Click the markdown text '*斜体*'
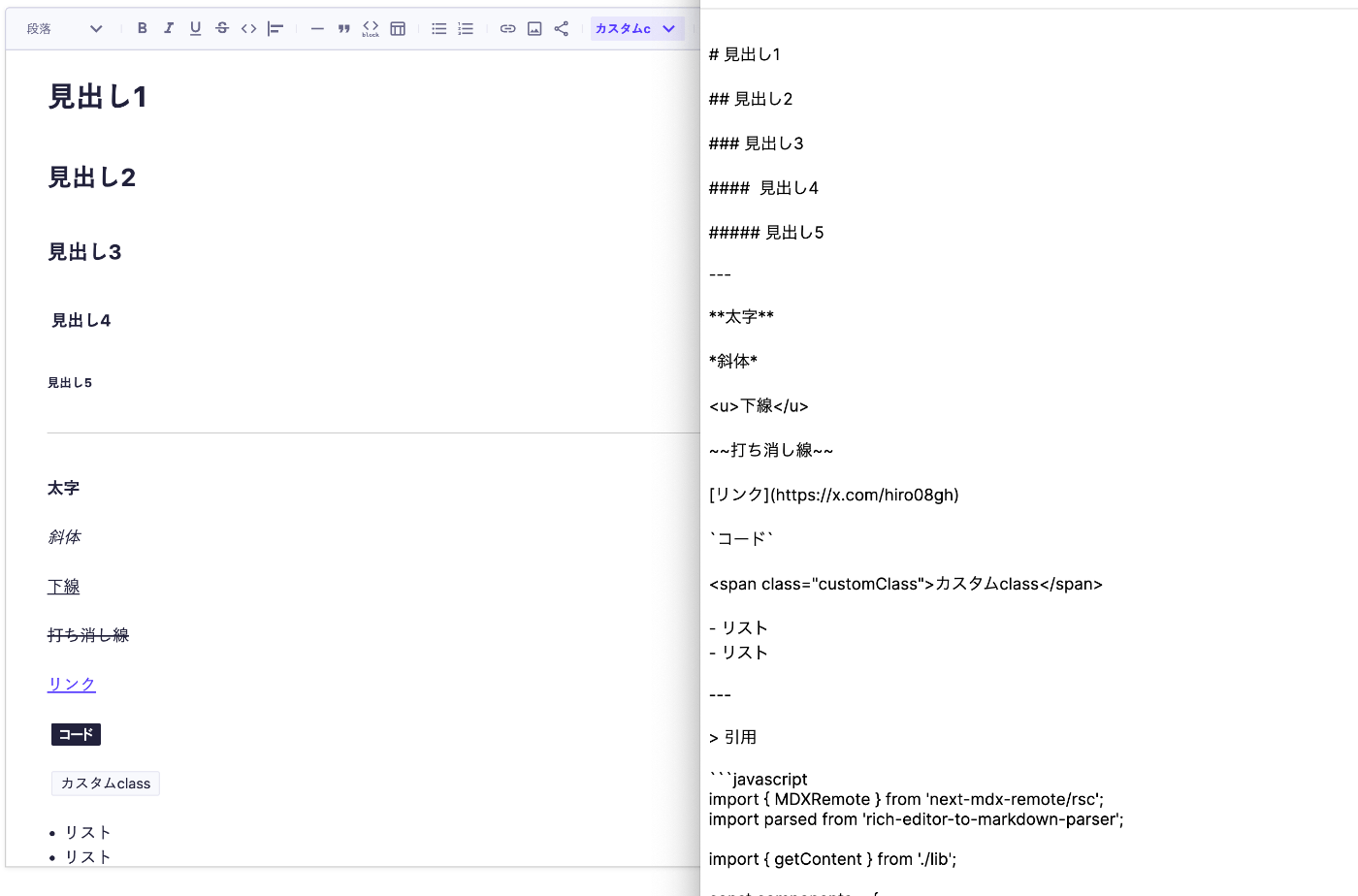This screenshot has width=1358, height=896. coord(733,361)
